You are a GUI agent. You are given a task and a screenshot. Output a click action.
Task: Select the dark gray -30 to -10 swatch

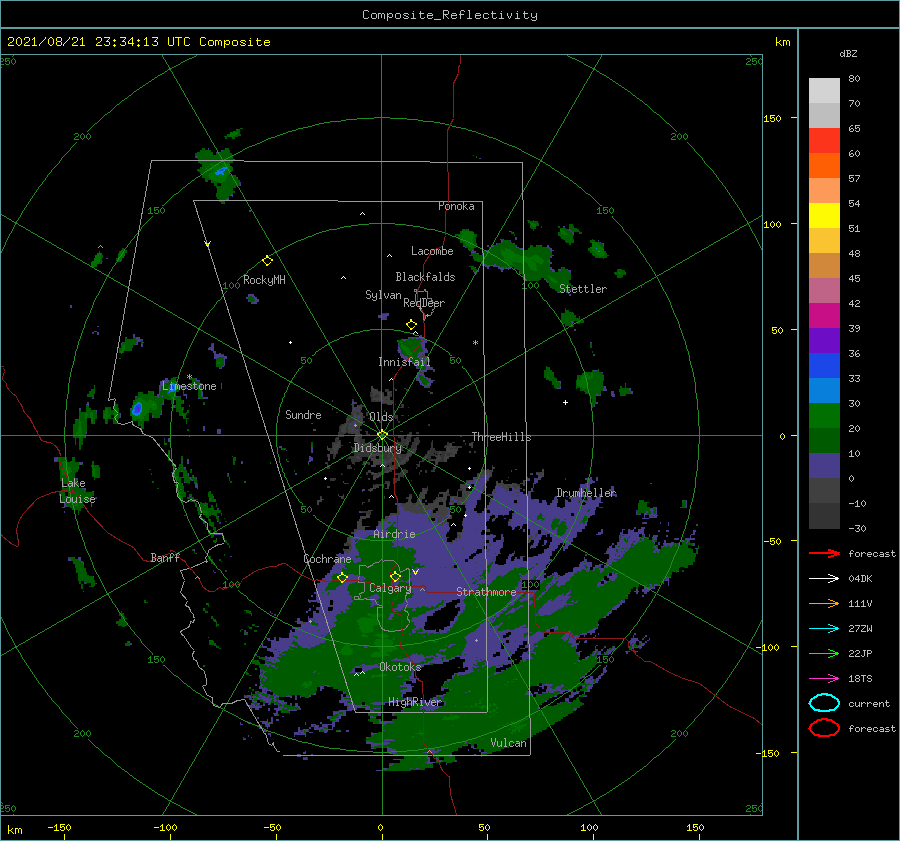pos(824,516)
